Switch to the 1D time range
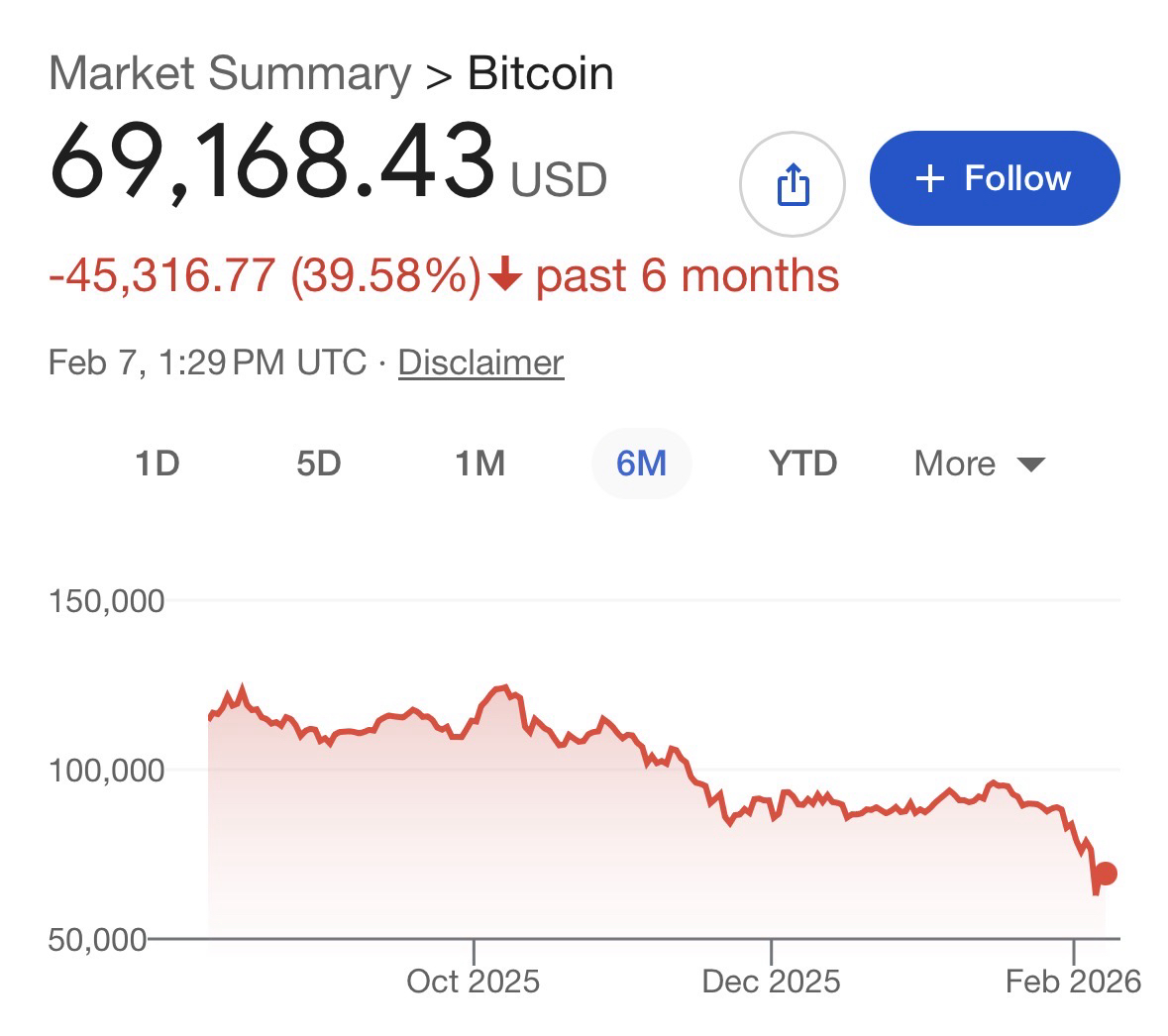1168x1036 pixels. 157,463
